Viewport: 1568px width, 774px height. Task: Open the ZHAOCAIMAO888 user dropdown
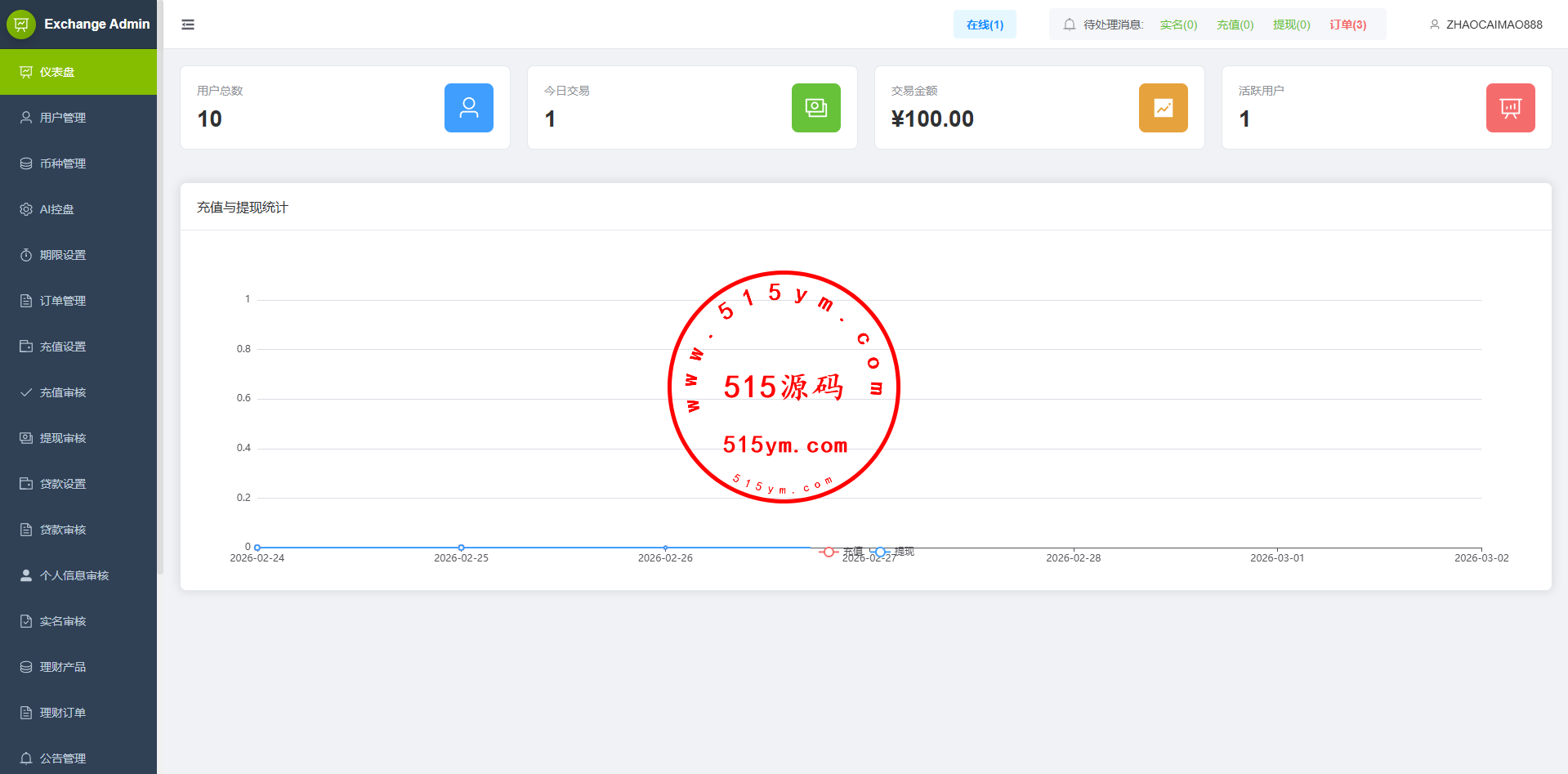[x=1486, y=25]
